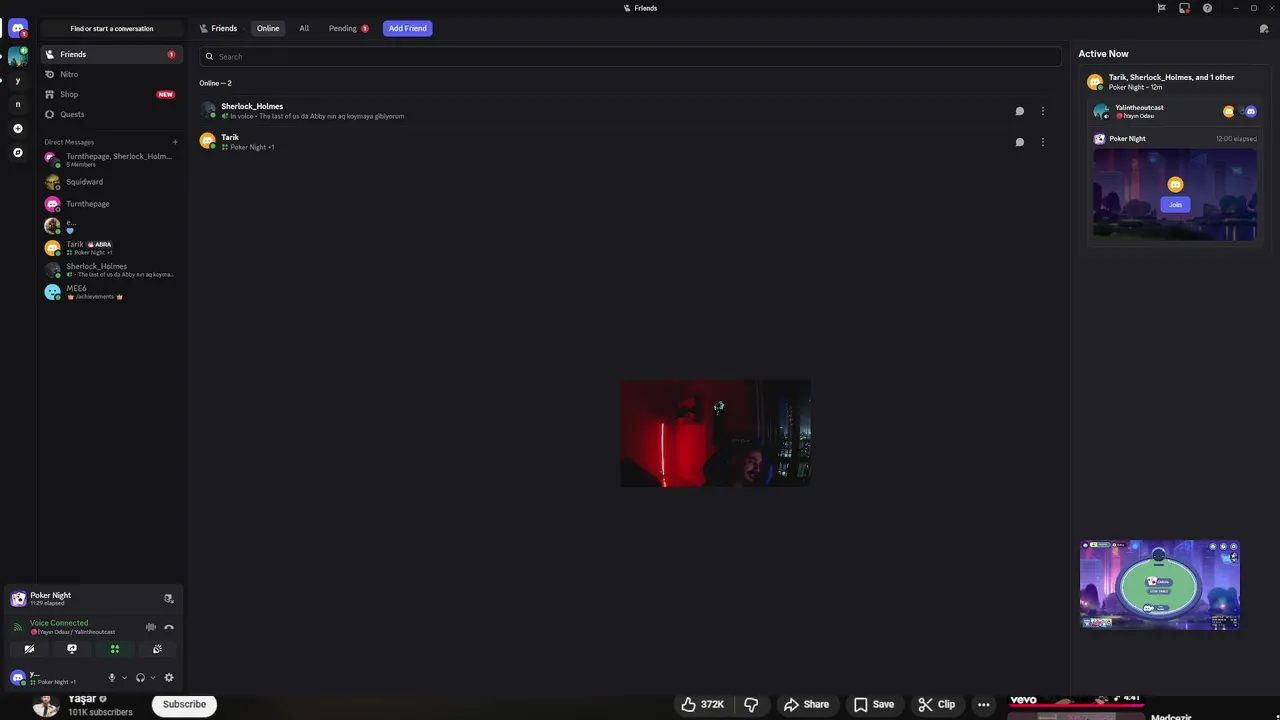1280x720 pixels.
Task: Open more options for Sherlock_Holmes row
Action: click(x=1042, y=111)
